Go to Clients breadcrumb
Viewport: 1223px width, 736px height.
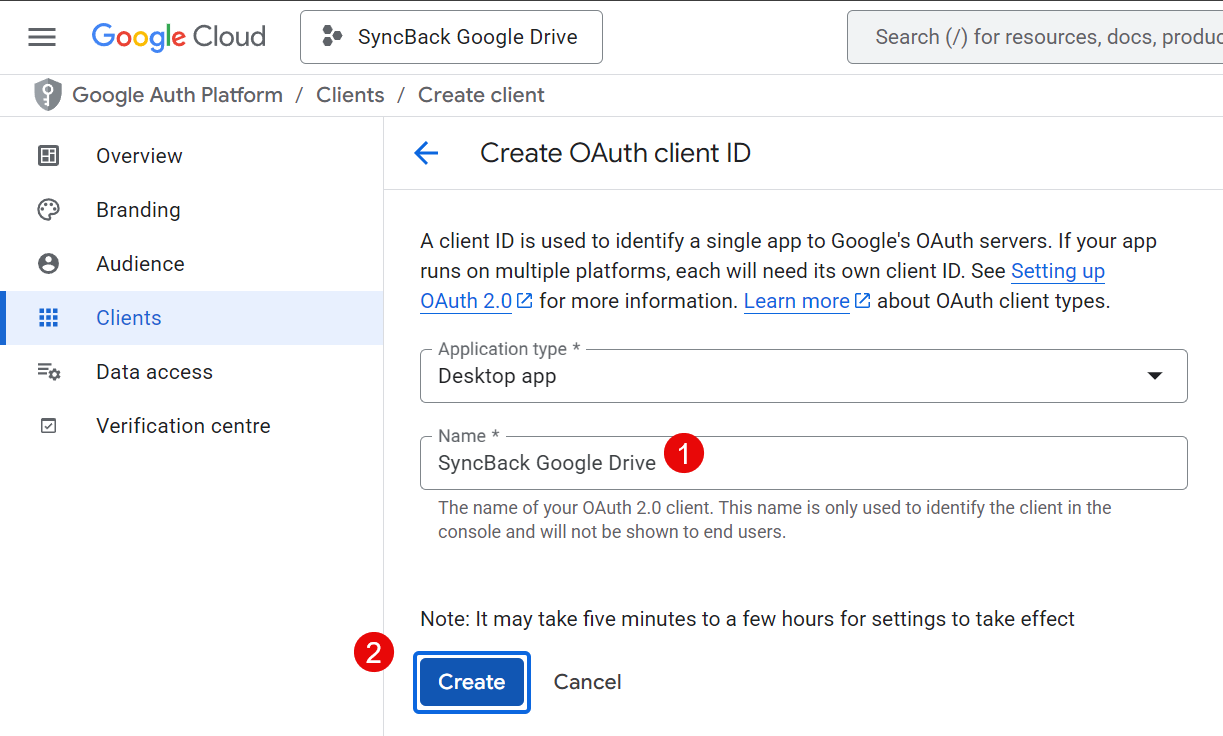[350, 95]
